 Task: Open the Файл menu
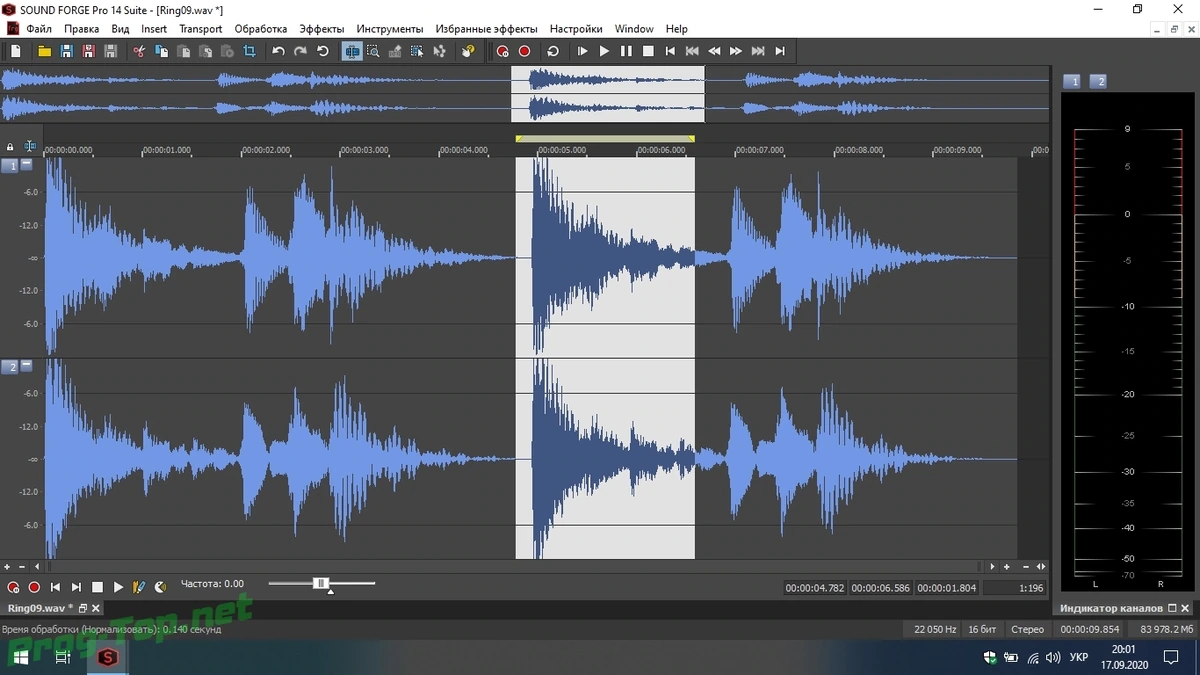(39, 29)
